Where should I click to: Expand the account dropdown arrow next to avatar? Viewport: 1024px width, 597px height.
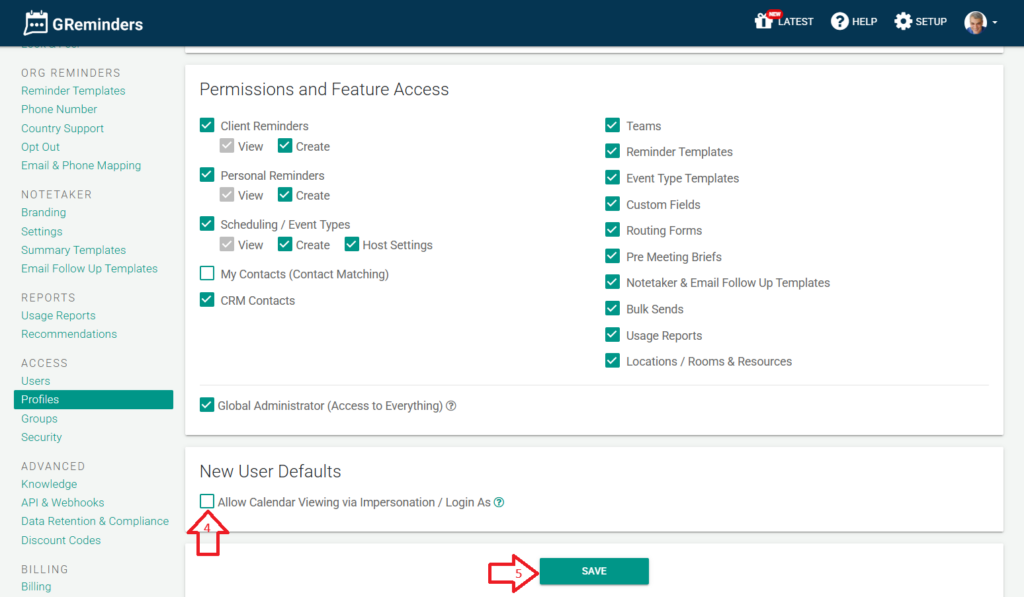pos(995,23)
